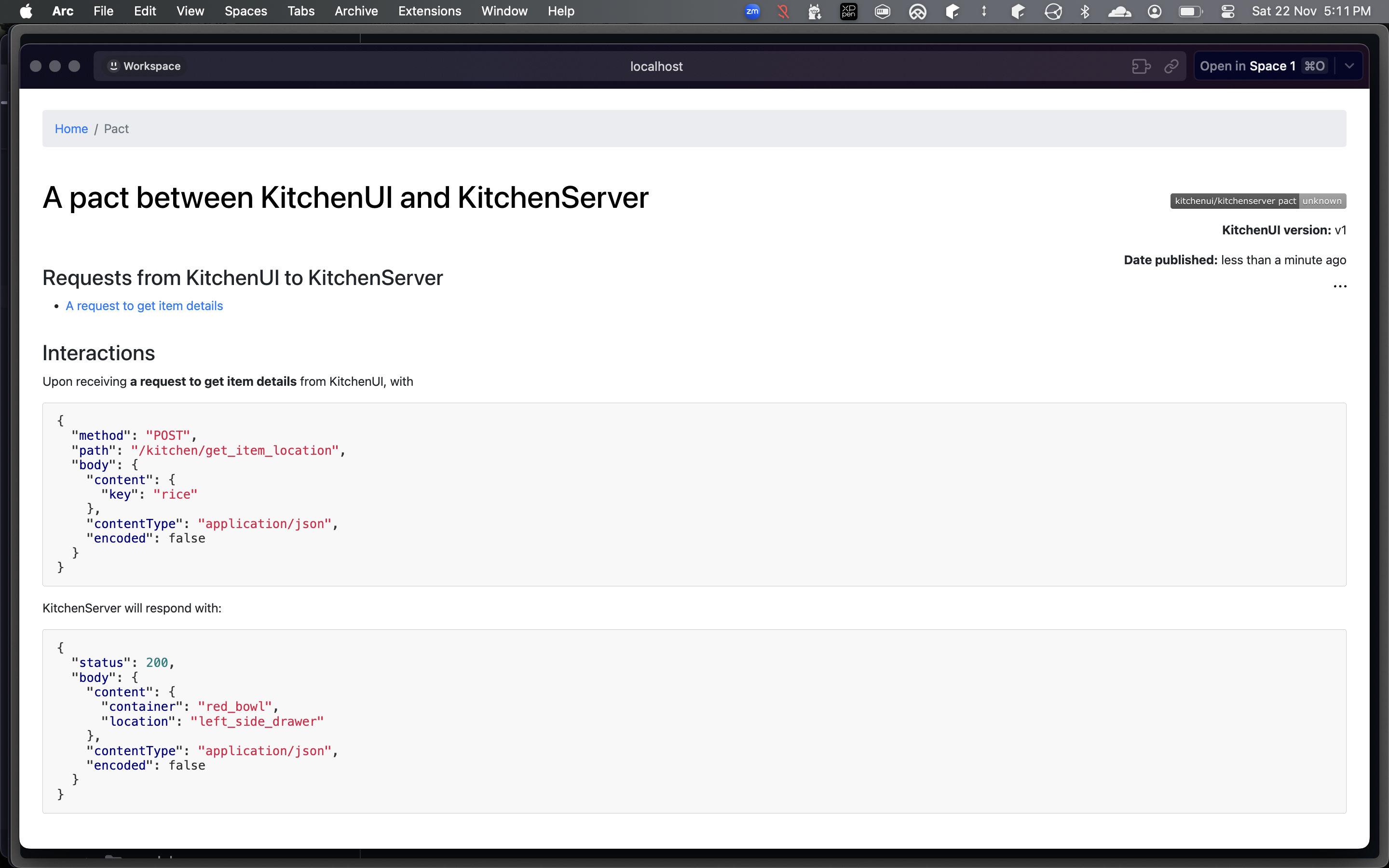Open the Spaces menu
The height and width of the screenshot is (868, 1389).
(x=245, y=12)
